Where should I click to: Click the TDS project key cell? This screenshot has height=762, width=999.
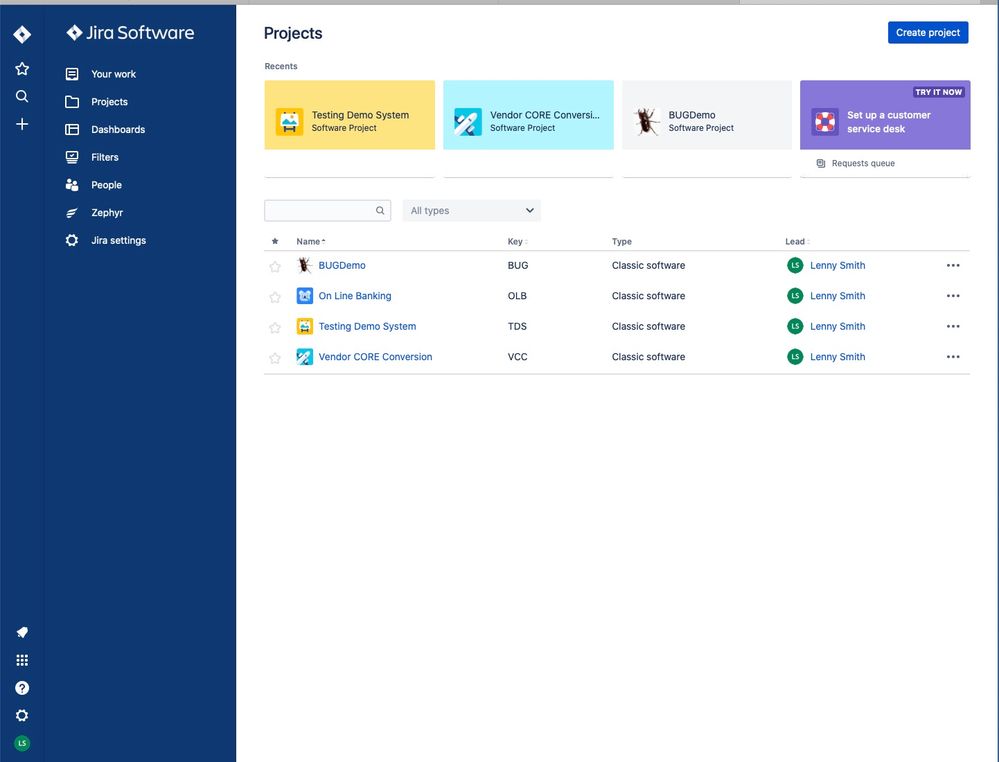point(517,327)
